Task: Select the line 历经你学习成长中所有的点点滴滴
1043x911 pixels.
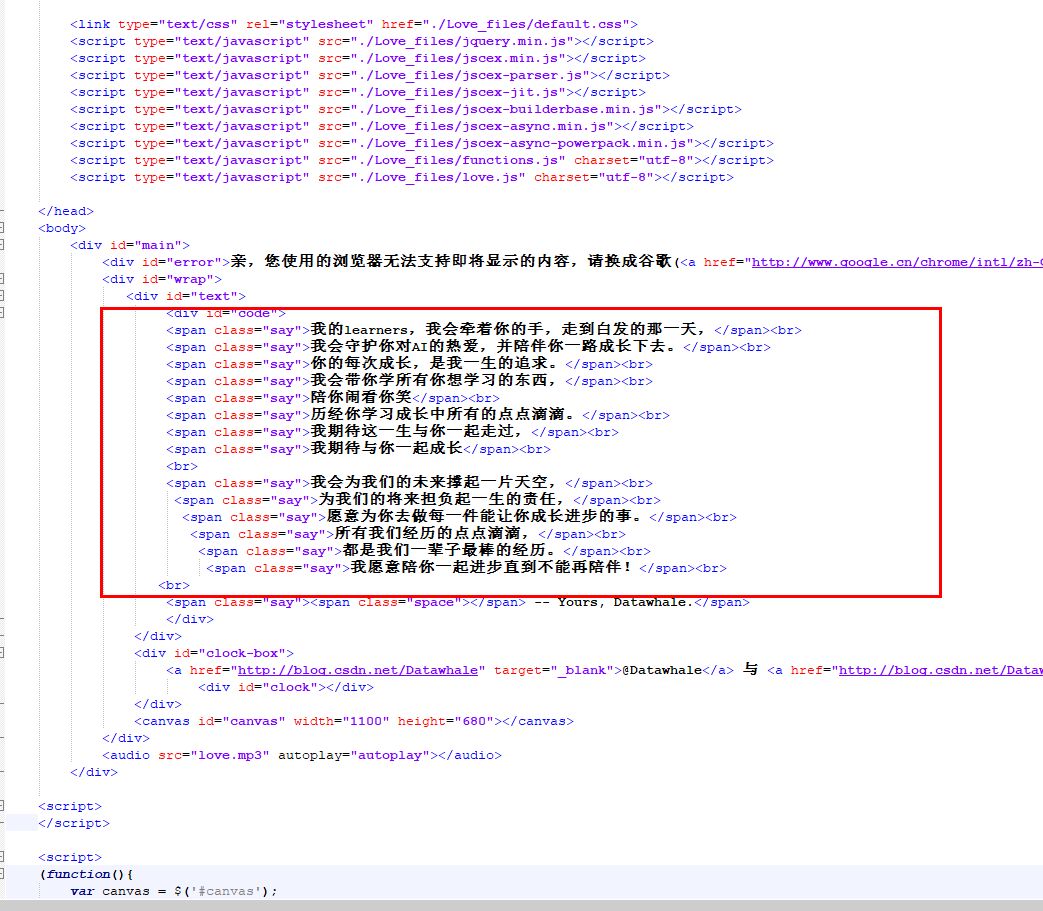Action: pyautogui.click(x=418, y=415)
